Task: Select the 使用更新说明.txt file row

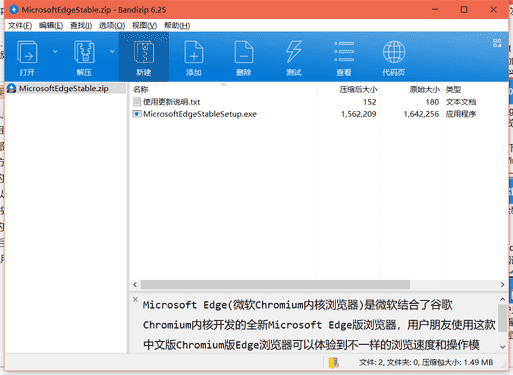Action: (x=319, y=102)
